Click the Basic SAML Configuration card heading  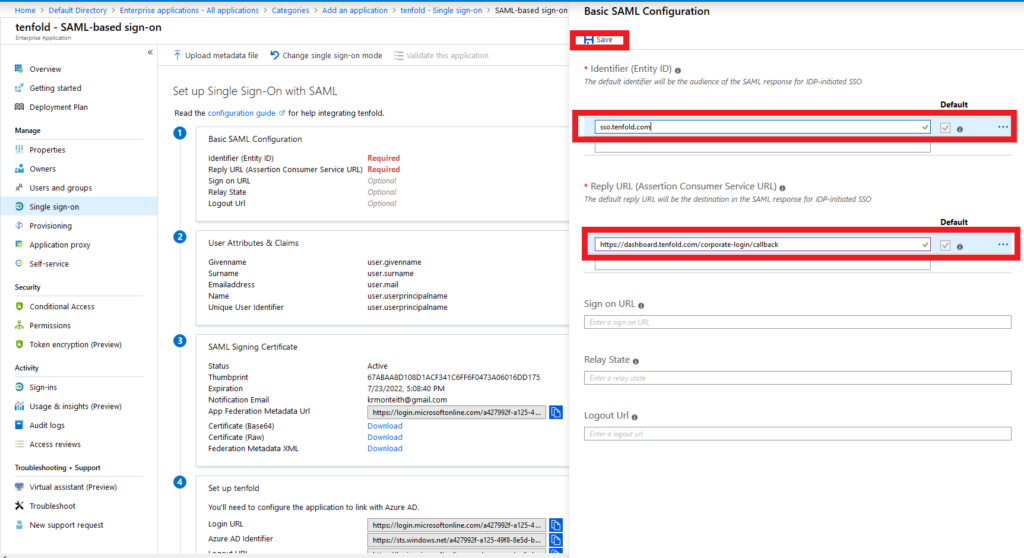tap(255, 139)
